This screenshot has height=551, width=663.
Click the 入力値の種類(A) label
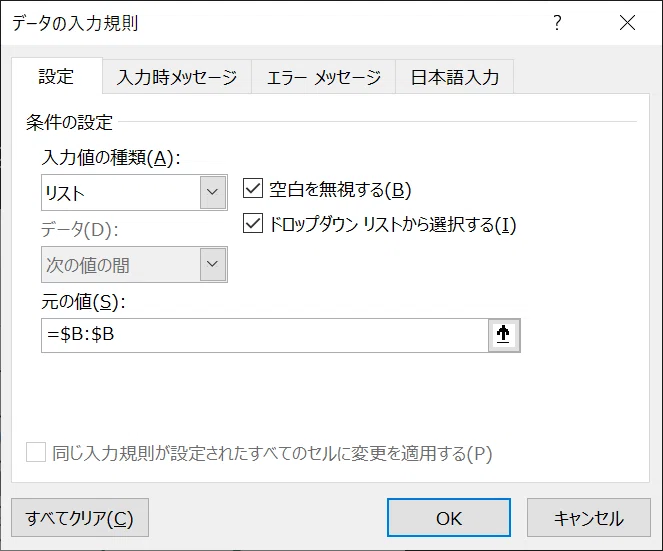pos(111,158)
